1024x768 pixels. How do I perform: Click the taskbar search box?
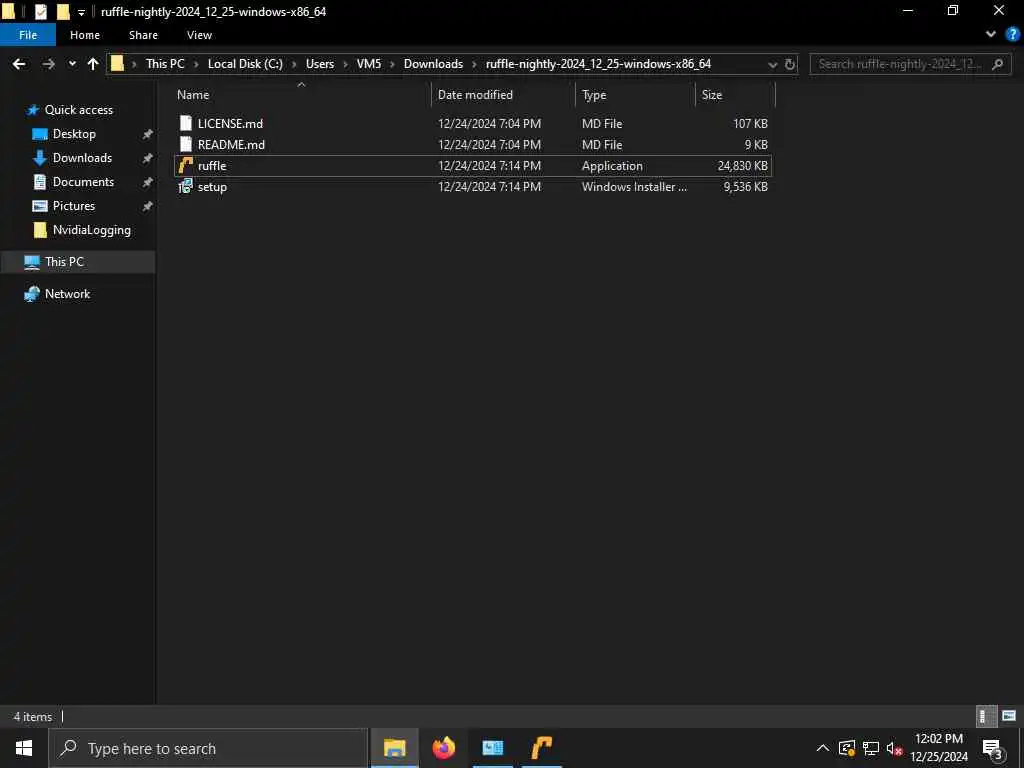point(208,748)
